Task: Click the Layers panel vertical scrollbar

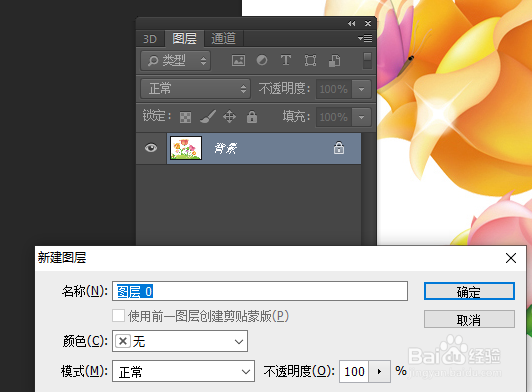Action: (368, 189)
